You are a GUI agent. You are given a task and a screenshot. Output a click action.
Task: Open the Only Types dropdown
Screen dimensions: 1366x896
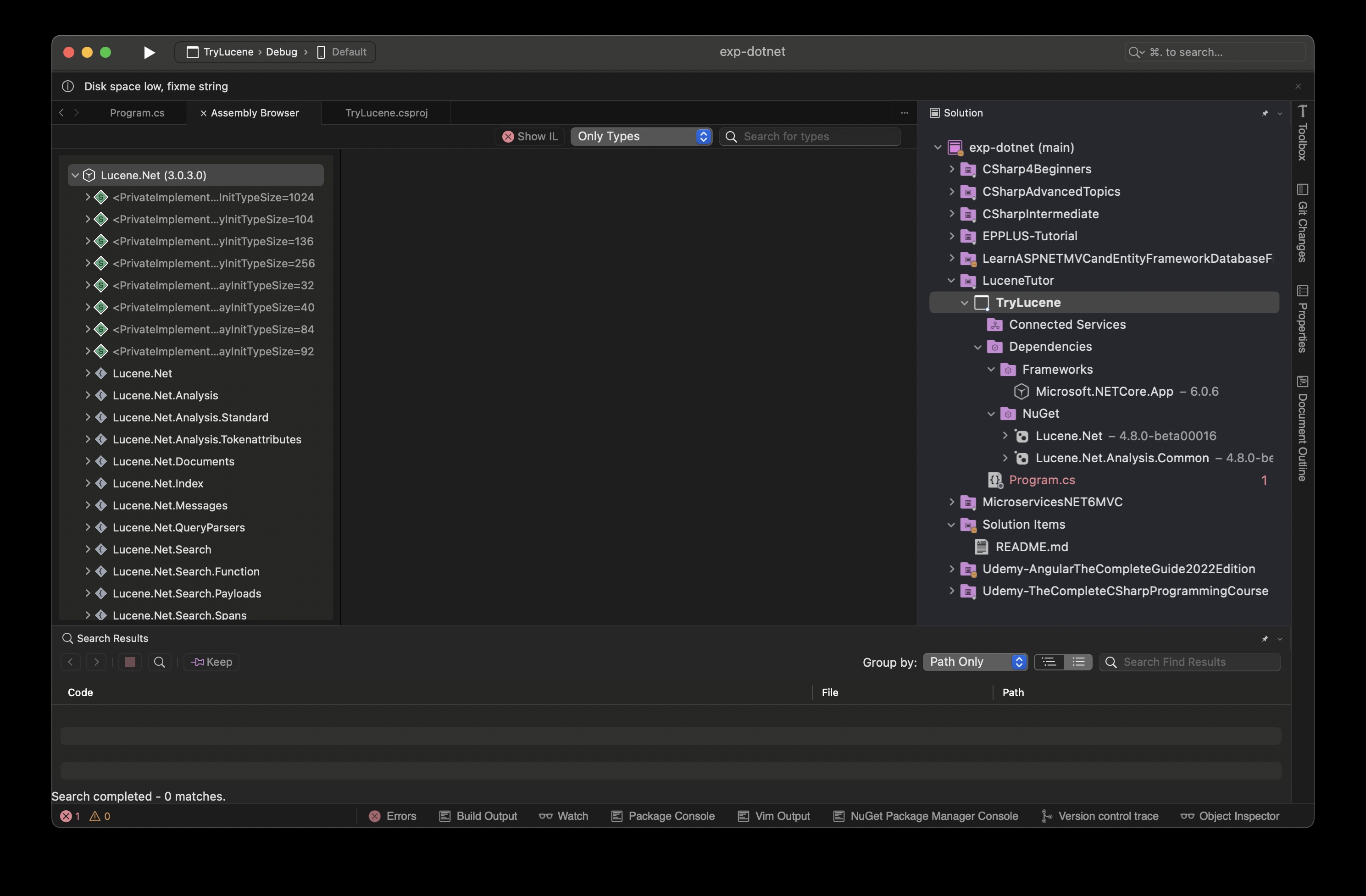pos(641,137)
